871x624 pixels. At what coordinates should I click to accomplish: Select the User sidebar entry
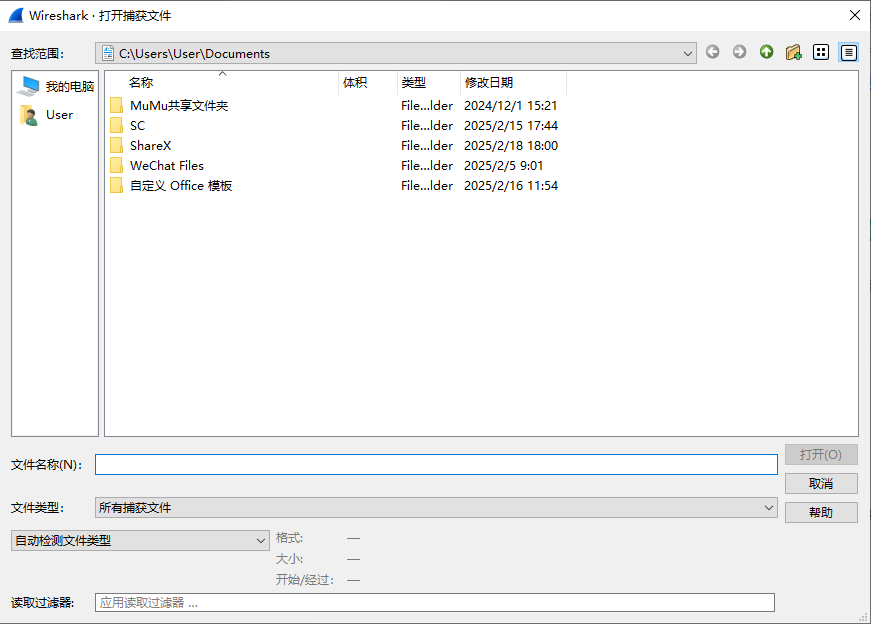click(47, 114)
